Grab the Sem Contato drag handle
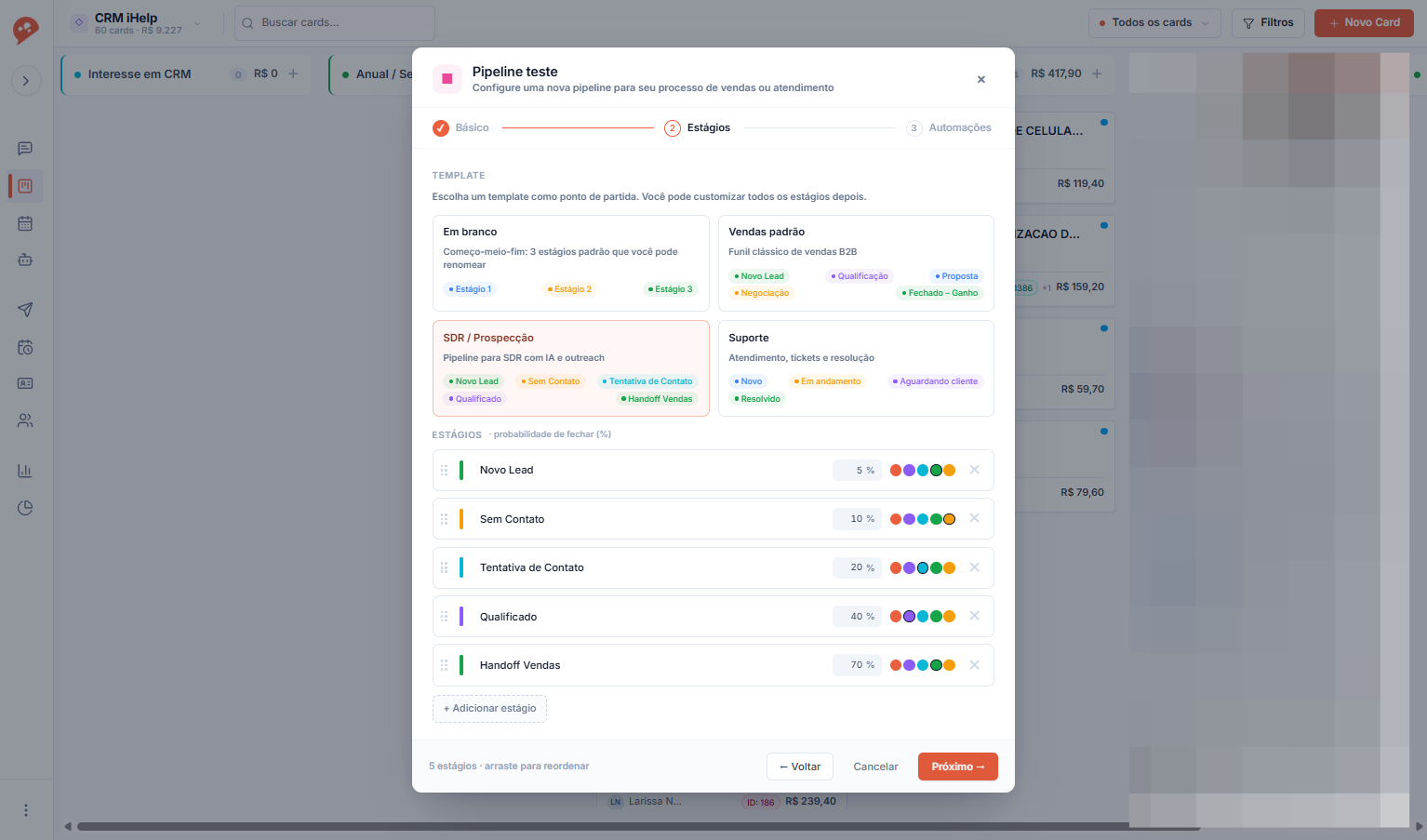The image size is (1427, 840). pyautogui.click(x=445, y=519)
